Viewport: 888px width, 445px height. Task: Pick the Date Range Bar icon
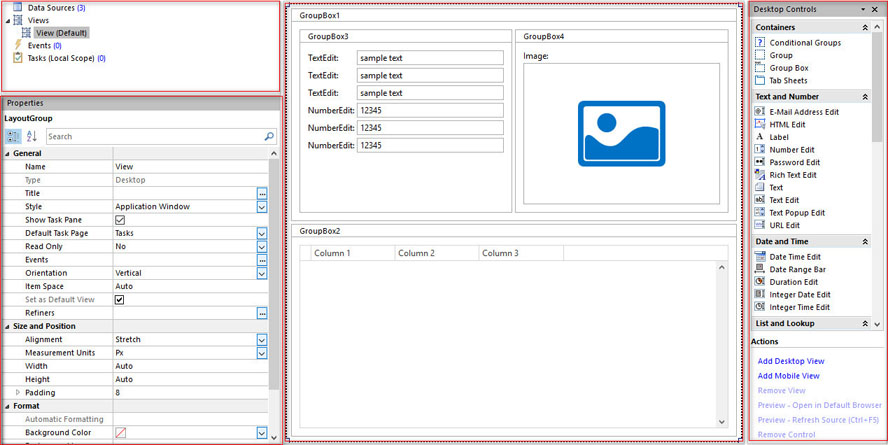tap(760, 269)
